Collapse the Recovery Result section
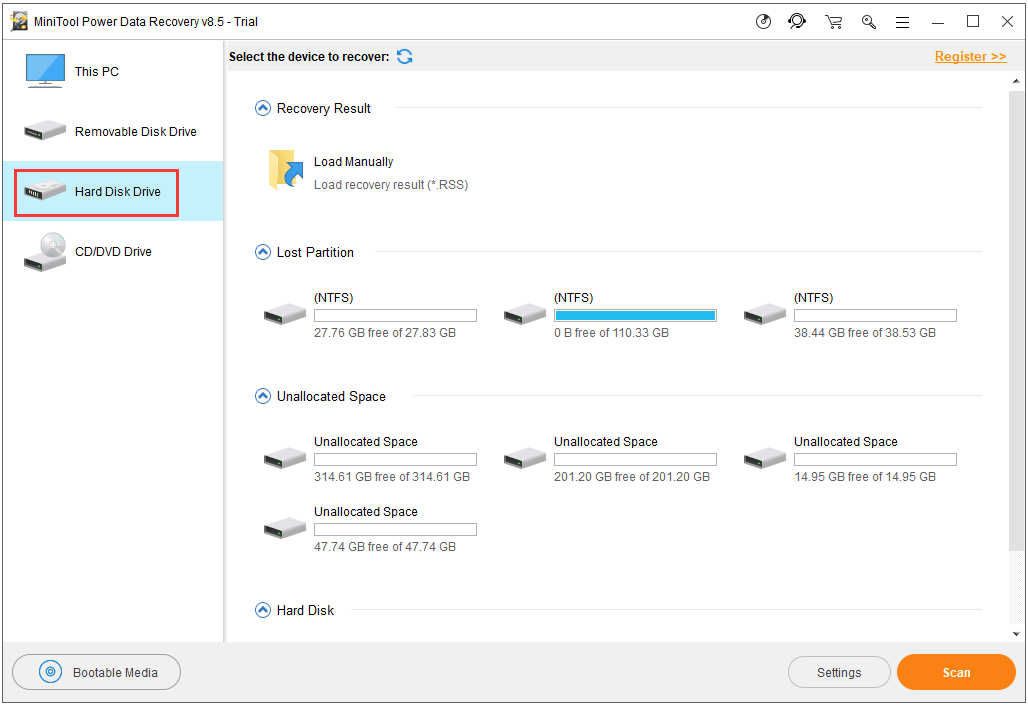Image resolution: width=1028 pixels, height=707 pixels. click(x=262, y=108)
